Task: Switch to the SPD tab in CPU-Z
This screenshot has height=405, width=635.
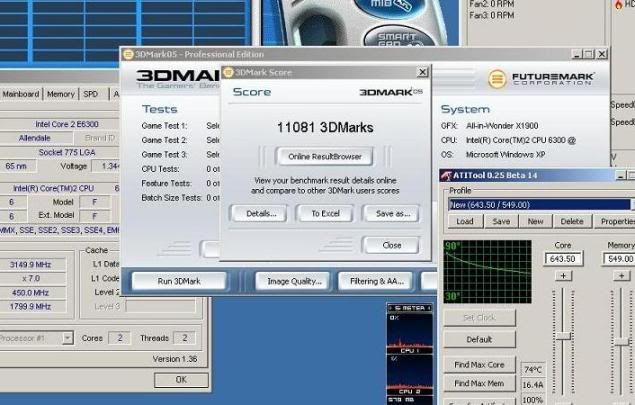Action: pyautogui.click(x=91, y=94)
